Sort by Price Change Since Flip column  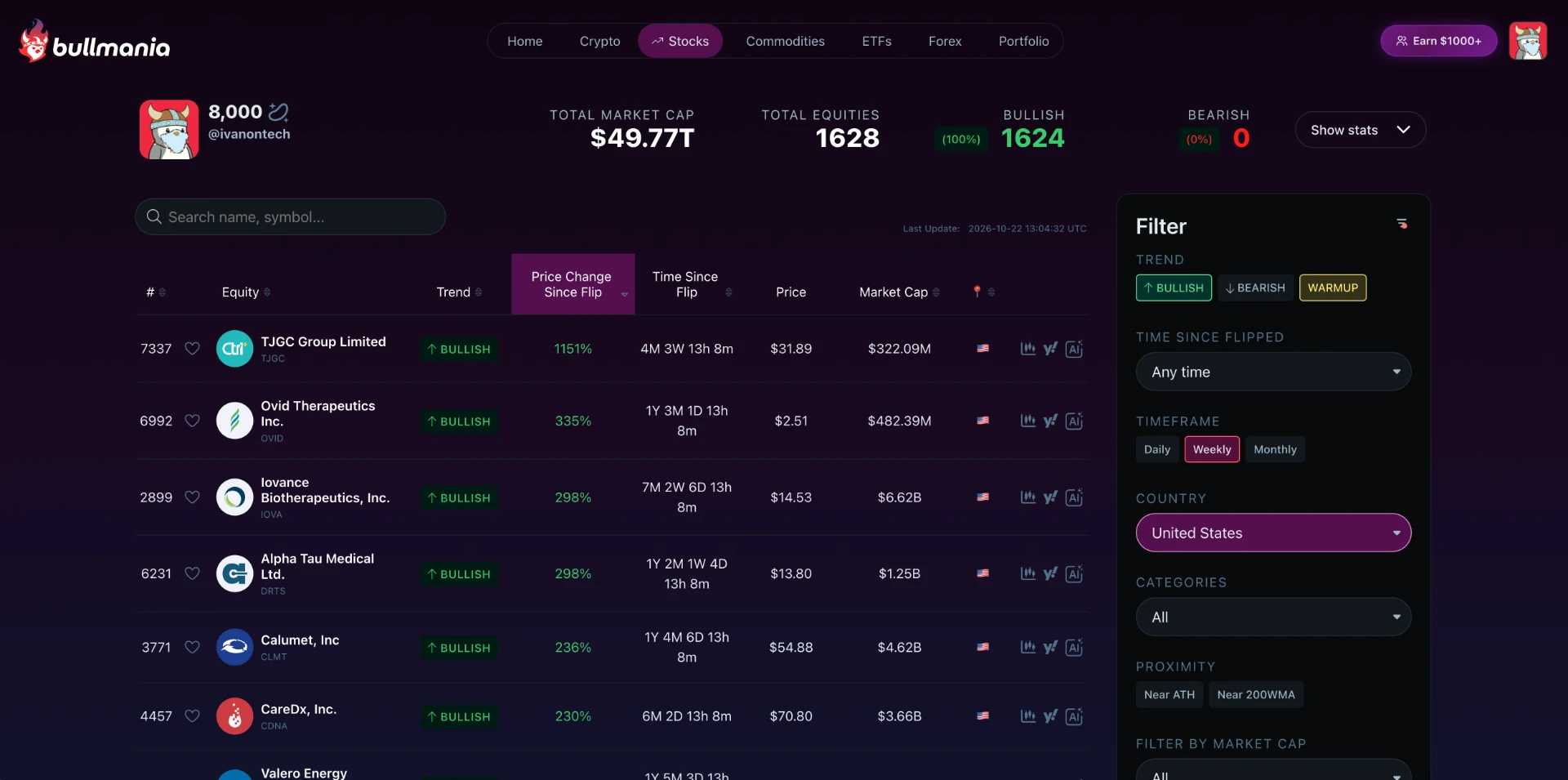pyautogui.click(x=572, y=284)
